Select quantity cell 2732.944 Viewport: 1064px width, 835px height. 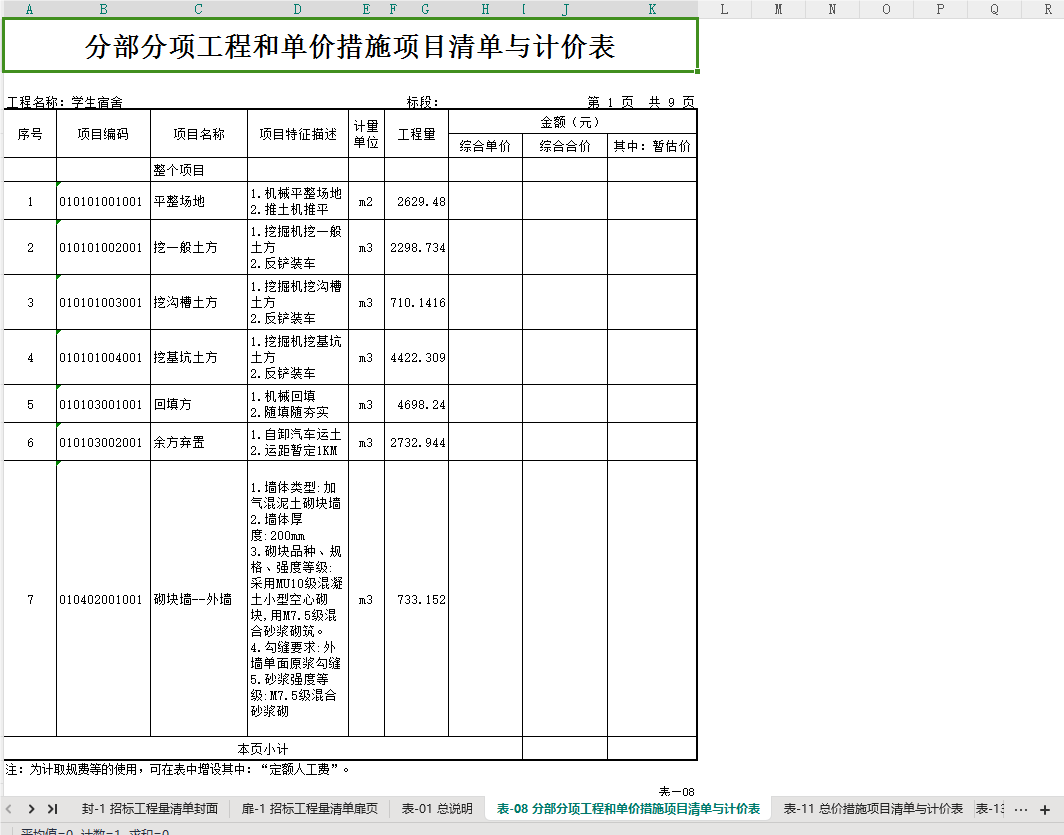[x=417, y=442]
